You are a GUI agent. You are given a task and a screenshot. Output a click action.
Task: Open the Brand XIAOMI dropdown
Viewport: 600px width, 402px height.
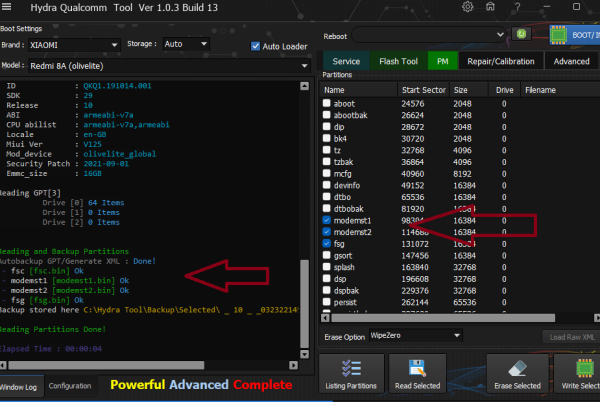point(74,45)
